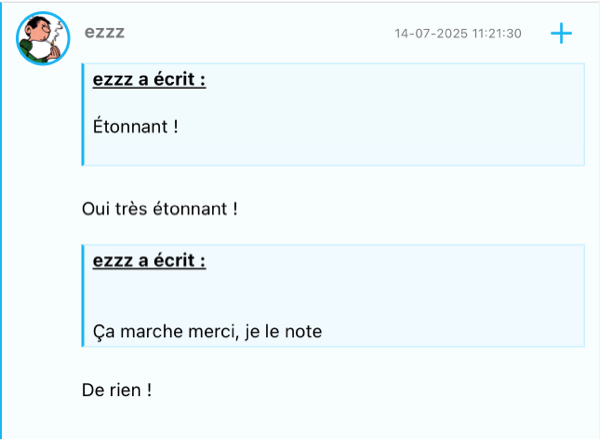Image resolution: width=600 pixels, height=440 pixels.
Task: Click the ezzz username in post header
Action: tap(105, 33)
